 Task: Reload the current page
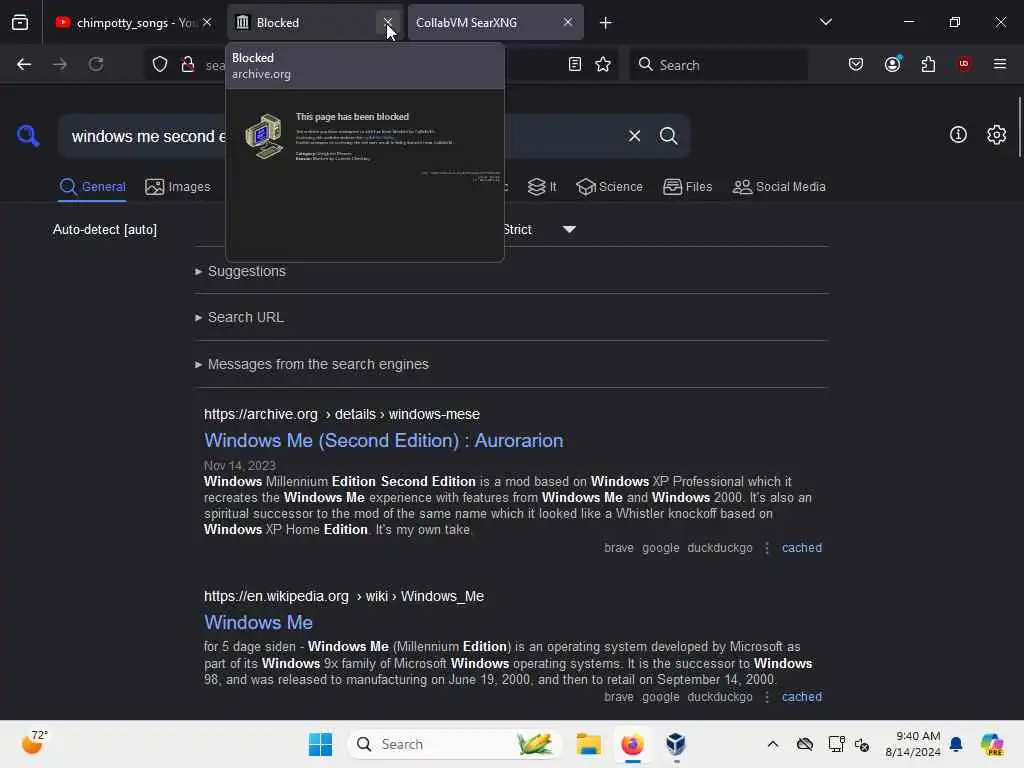(x=96, y=64)
